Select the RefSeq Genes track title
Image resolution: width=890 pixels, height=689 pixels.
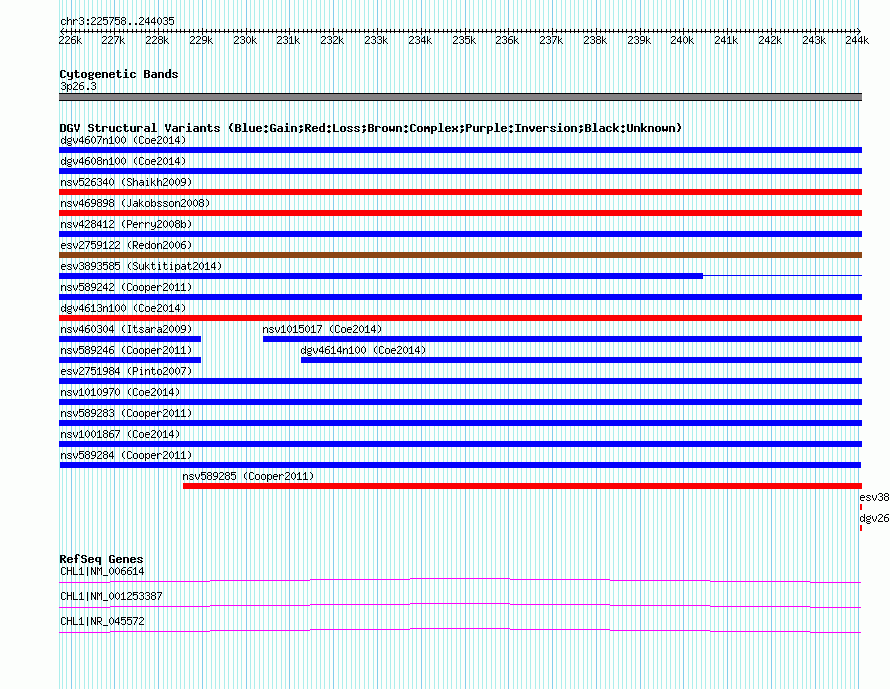point(101,559)
